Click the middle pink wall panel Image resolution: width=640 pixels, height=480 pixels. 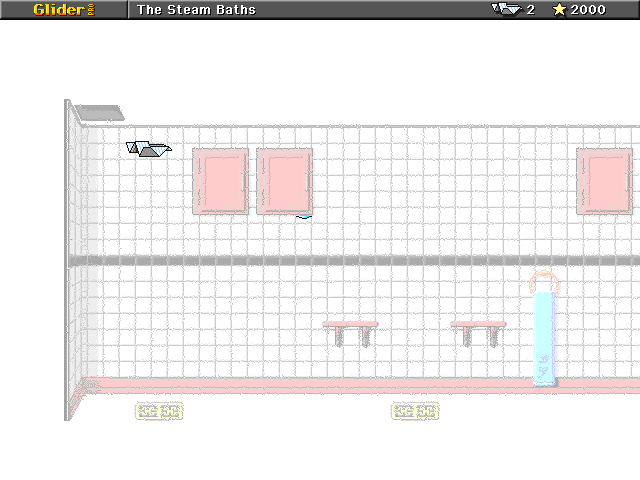point(284,181)
